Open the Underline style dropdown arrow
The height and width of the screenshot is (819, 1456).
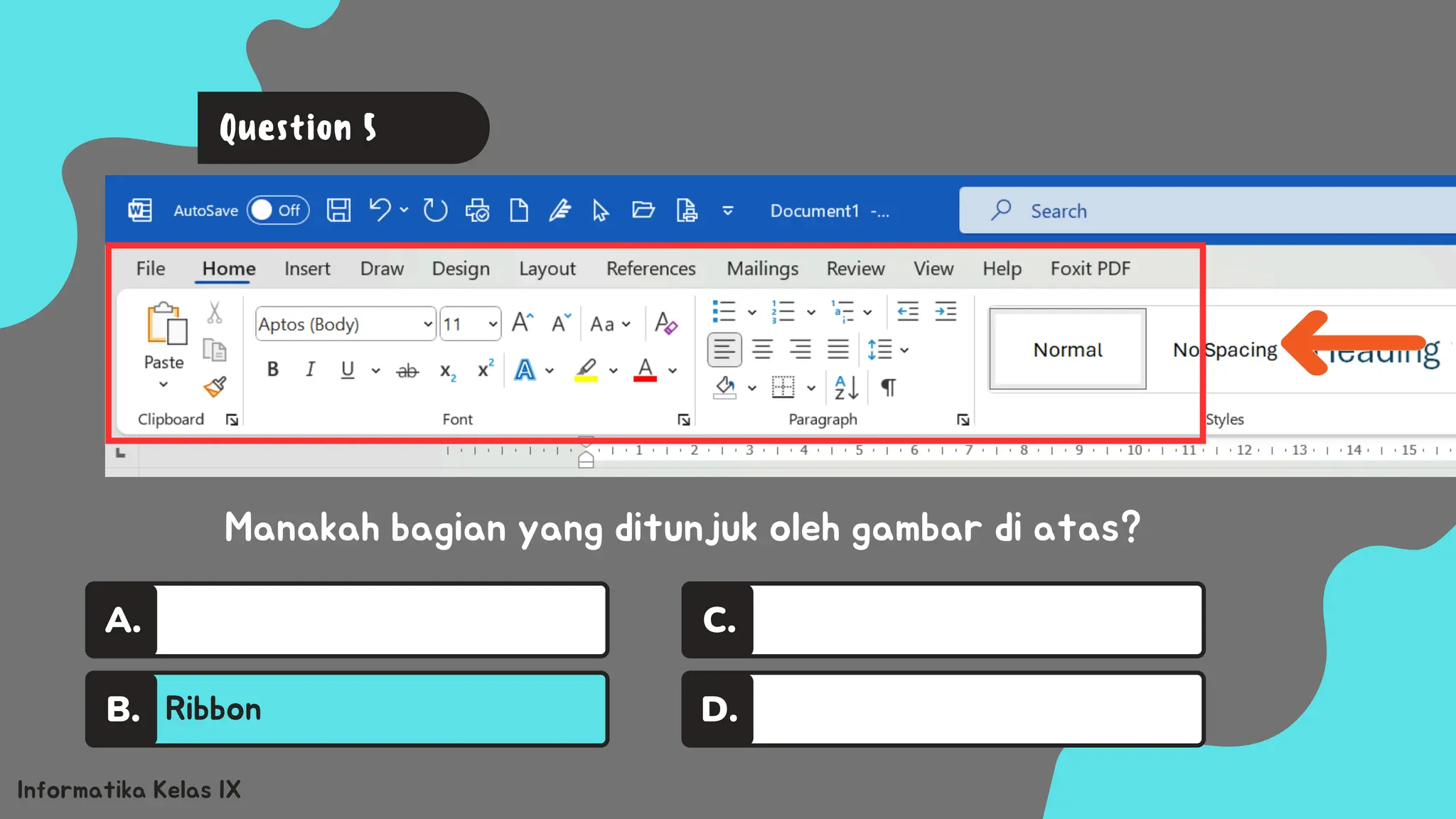(376, 370)
